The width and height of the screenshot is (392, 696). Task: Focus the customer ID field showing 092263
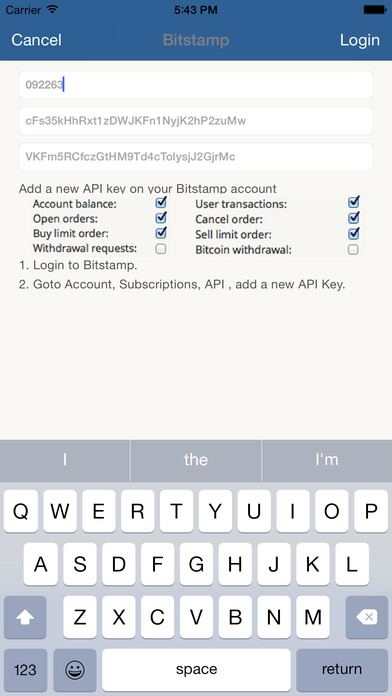click(196, 85)
